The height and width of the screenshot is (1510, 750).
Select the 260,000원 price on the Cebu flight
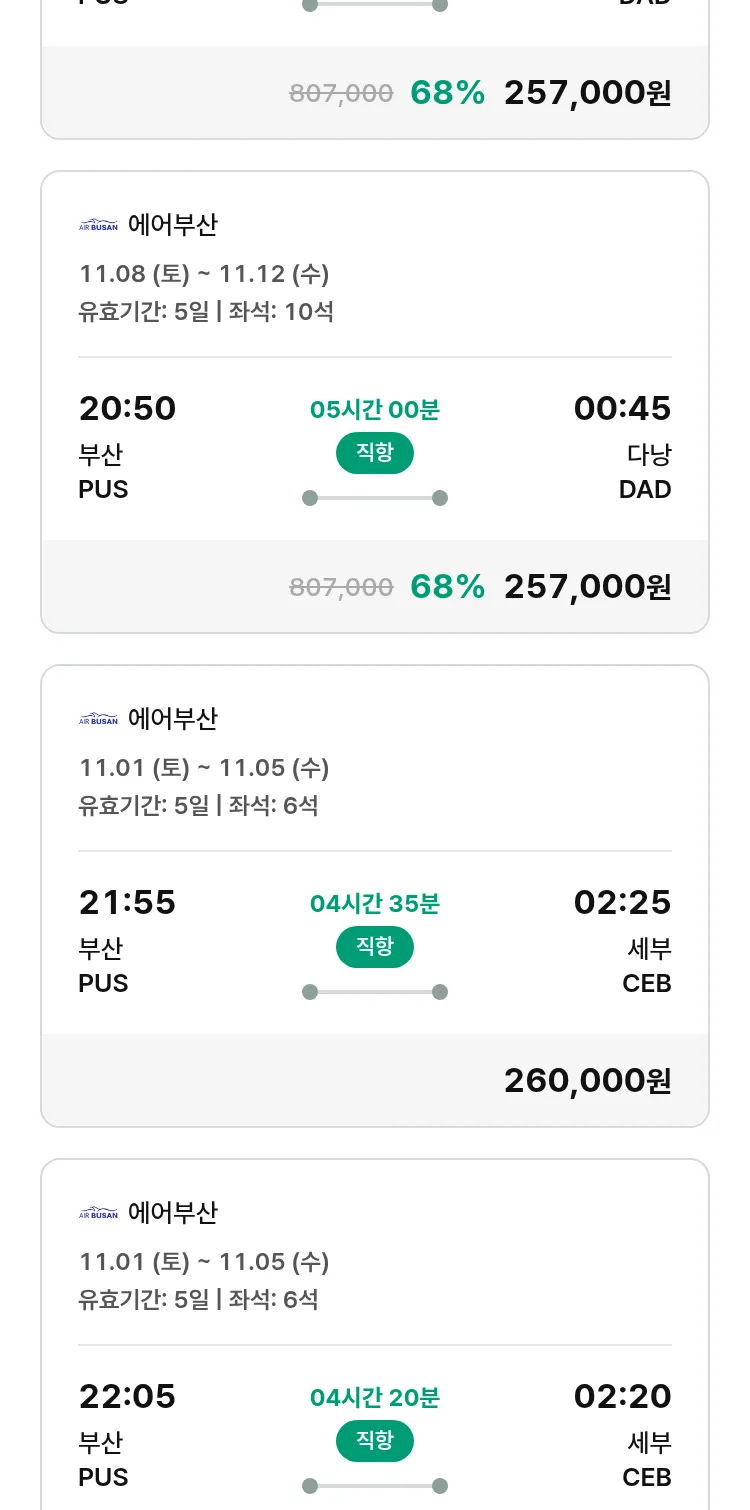tap(587, 1081)
